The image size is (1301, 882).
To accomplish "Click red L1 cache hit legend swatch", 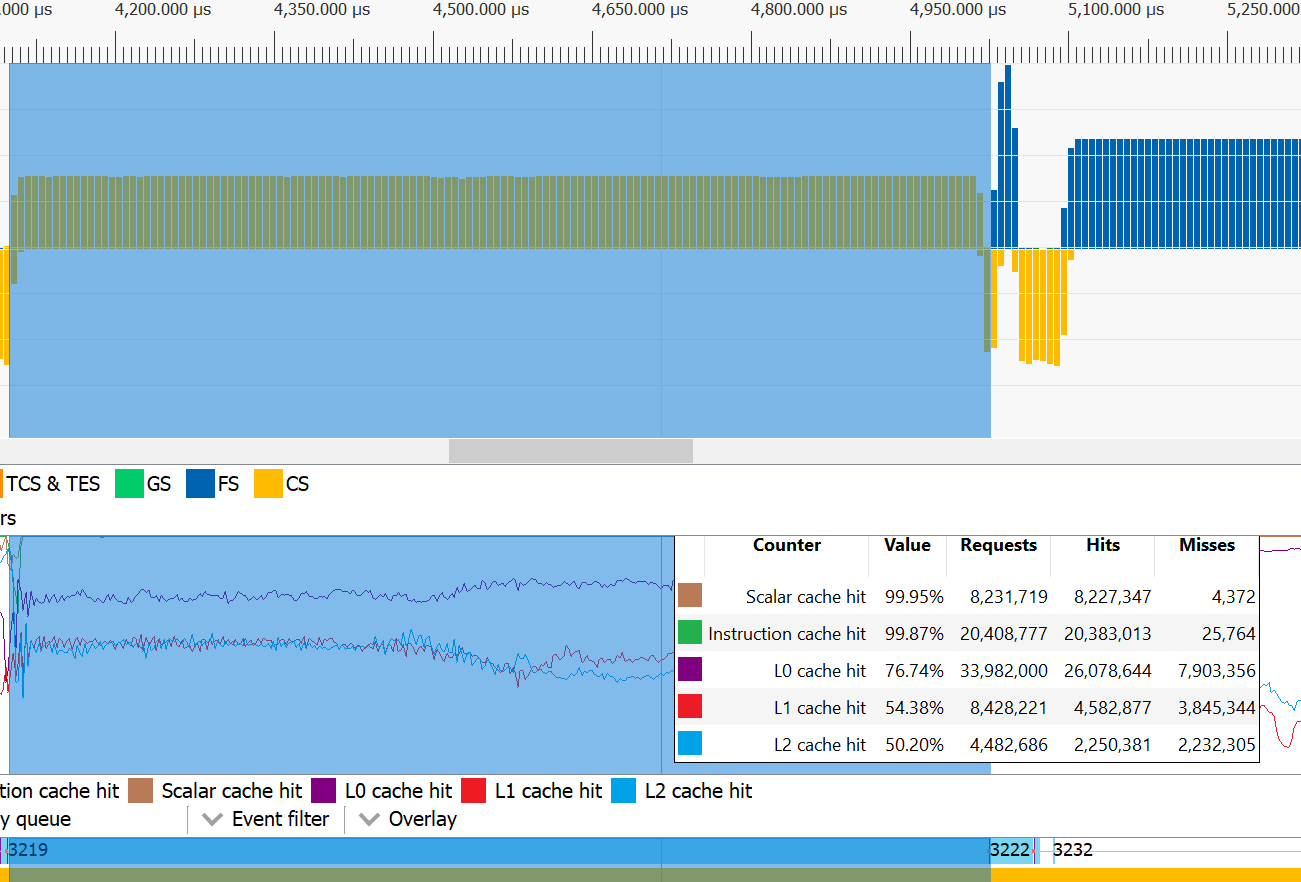I will [x=474, y=791].
